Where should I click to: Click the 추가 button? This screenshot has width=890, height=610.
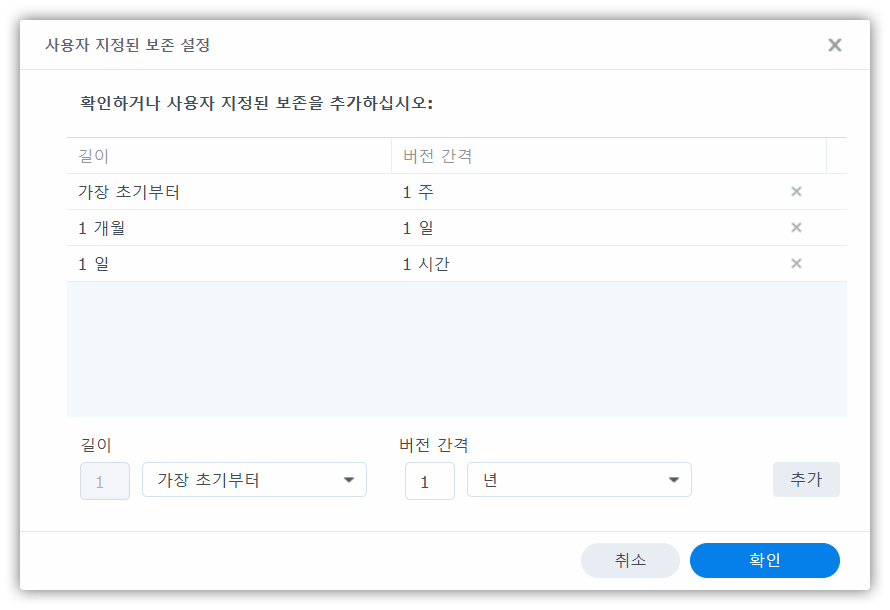coord(806,480)
